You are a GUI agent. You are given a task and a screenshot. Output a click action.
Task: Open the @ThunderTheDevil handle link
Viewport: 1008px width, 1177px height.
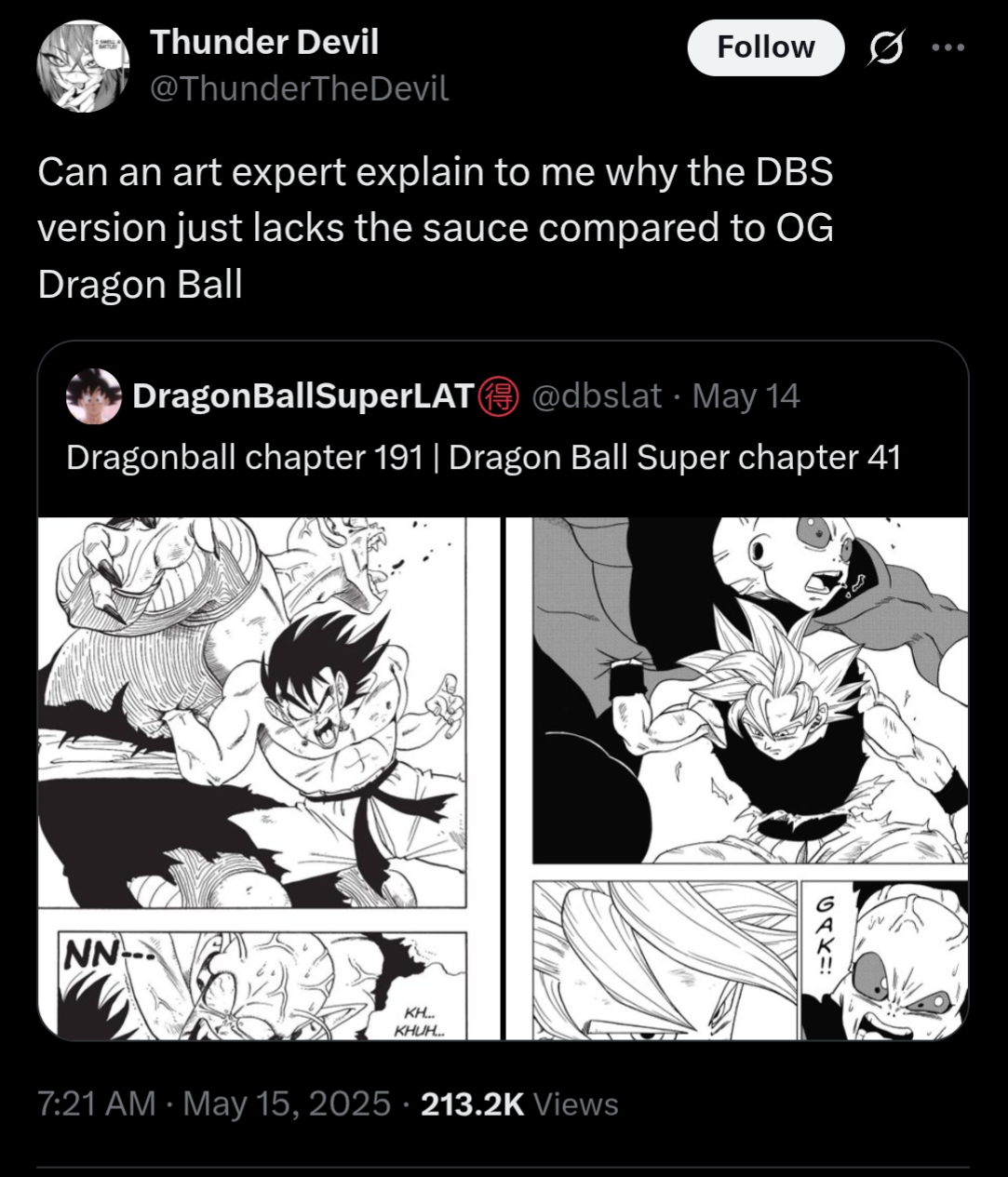[300, 88]
